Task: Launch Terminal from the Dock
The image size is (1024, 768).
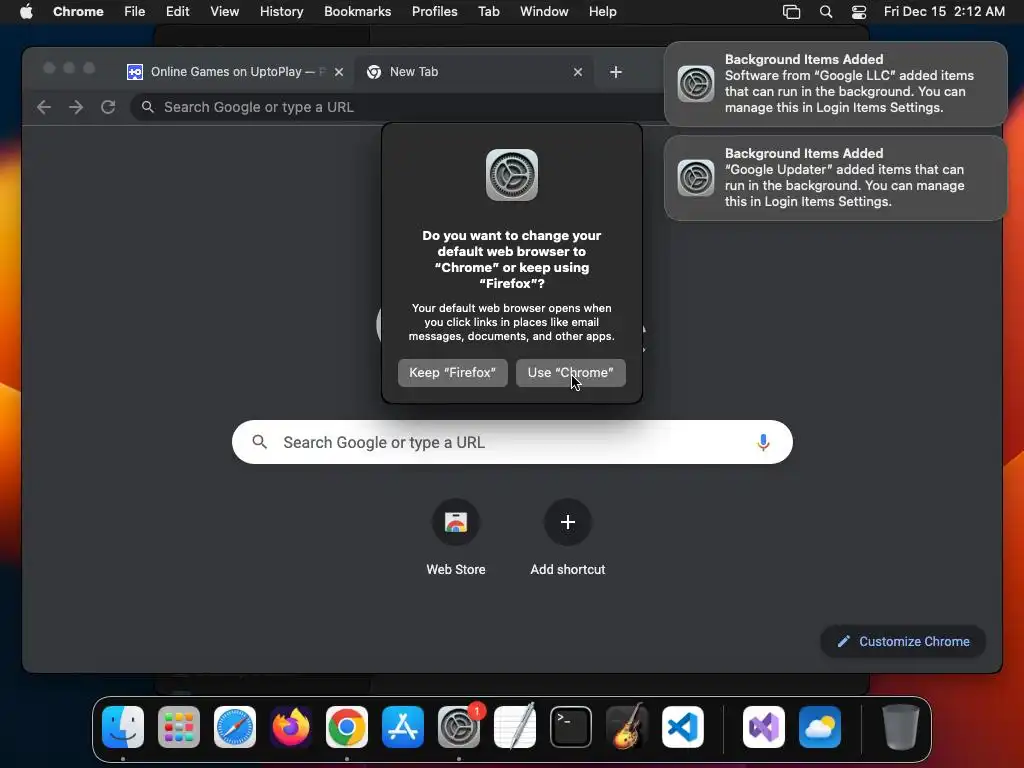Action: pyautogui.click(x=571, y=727)
